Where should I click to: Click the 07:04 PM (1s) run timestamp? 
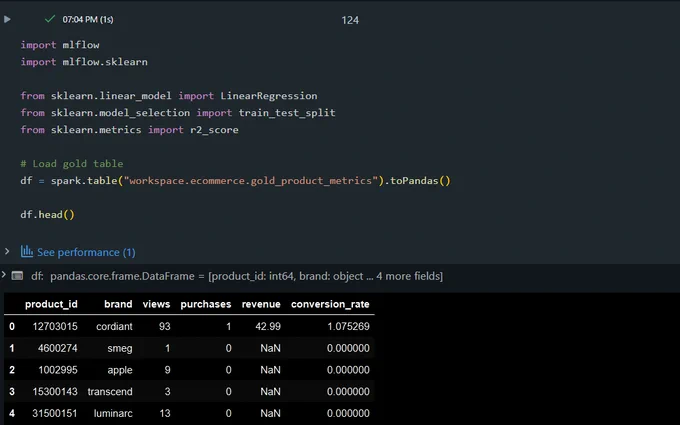[x=88, y=20]
